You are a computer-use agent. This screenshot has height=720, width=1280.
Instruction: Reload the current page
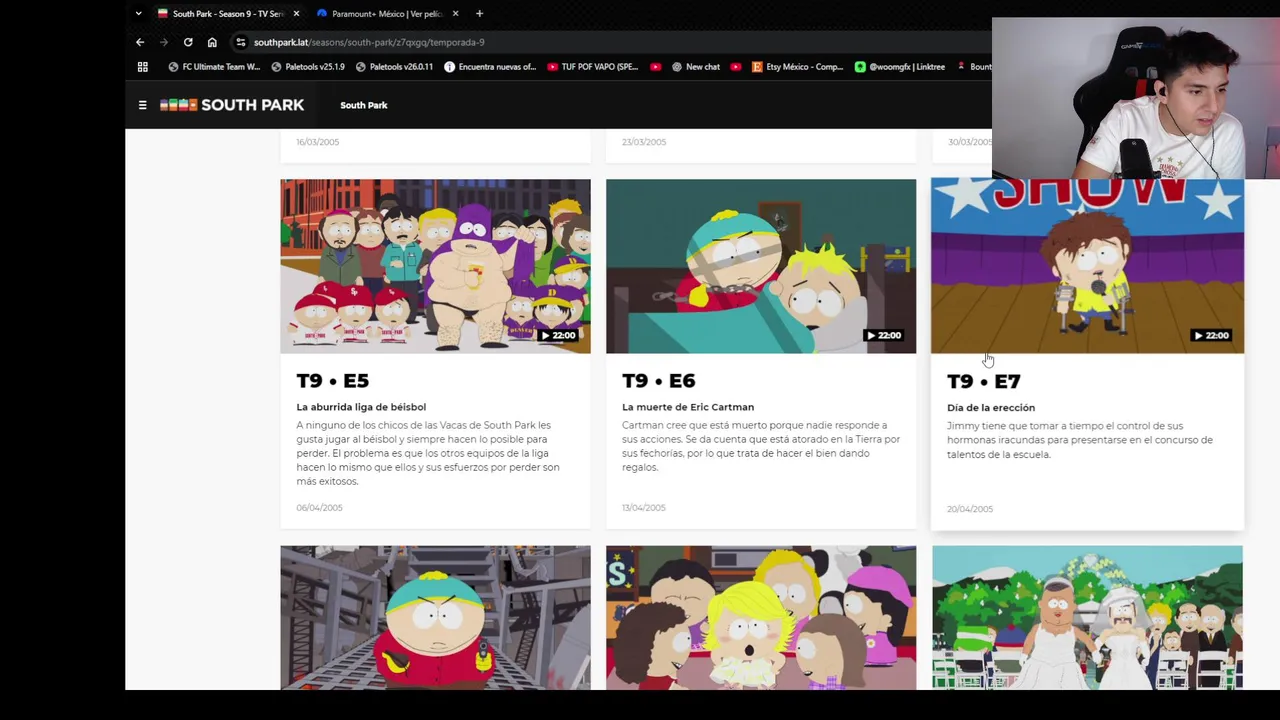click(188, 42)
